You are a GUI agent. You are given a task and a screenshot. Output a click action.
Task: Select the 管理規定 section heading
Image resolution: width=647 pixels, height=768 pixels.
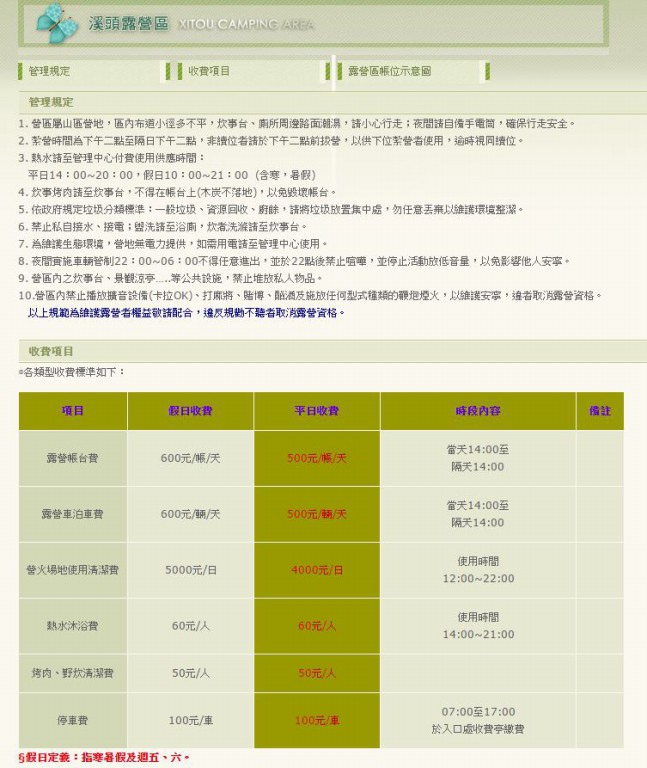coord(51,102)
